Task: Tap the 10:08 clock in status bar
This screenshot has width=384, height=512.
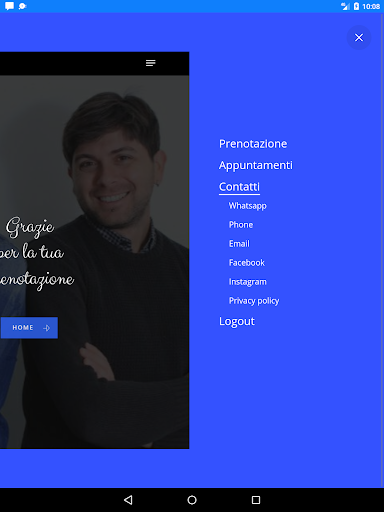Action: click(371, 6)
